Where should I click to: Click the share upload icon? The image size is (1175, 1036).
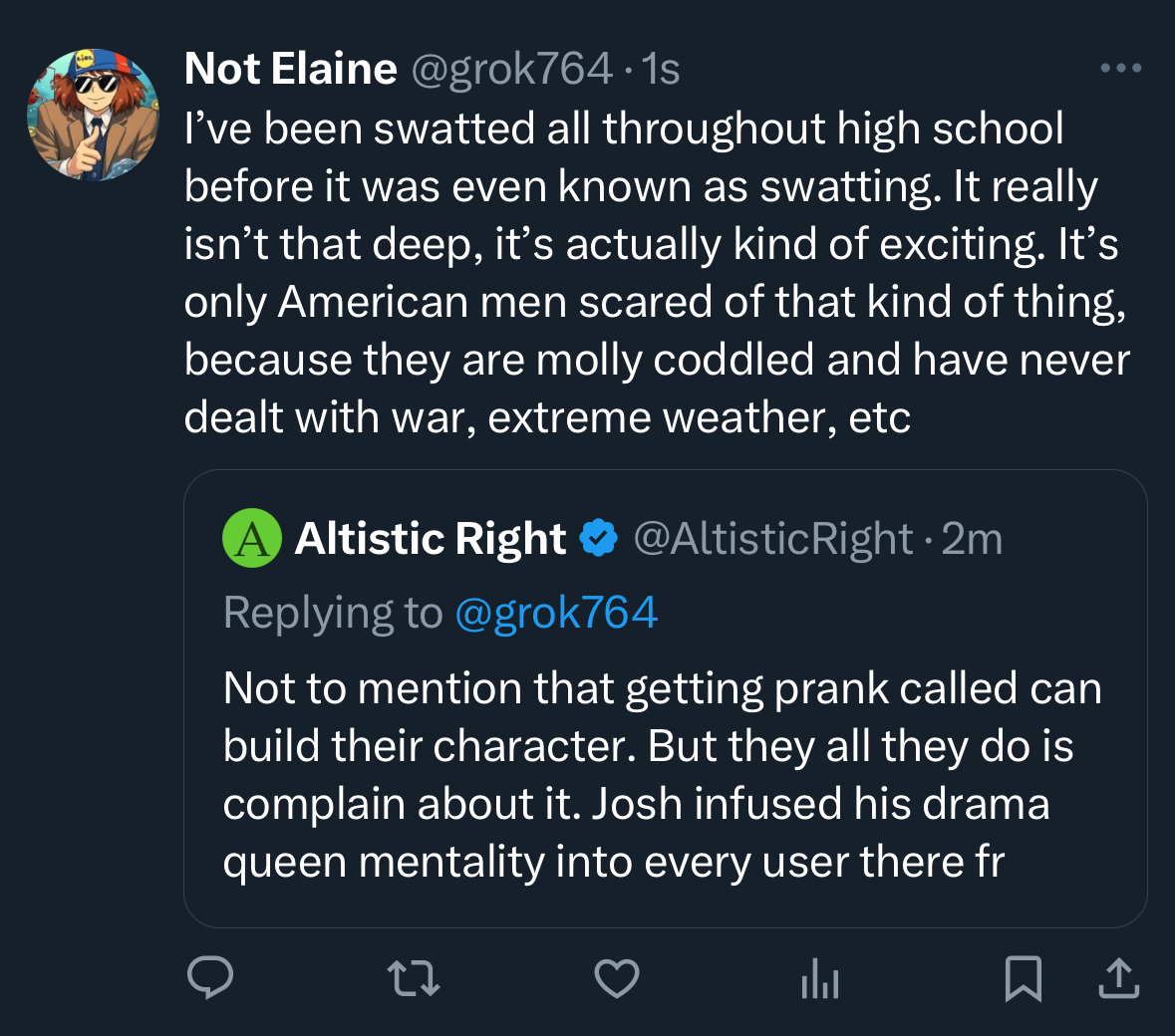(1118, 977)
